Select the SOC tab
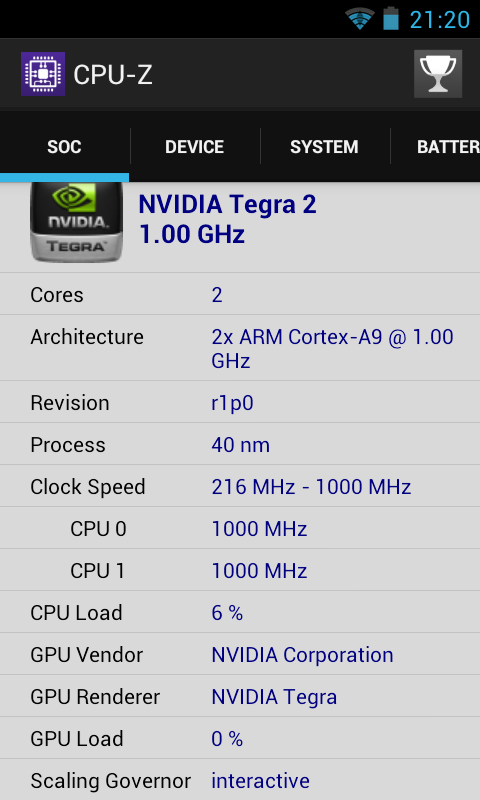This screenshot has height=800, width=480. pyautogui.click(x=64, y=147)
